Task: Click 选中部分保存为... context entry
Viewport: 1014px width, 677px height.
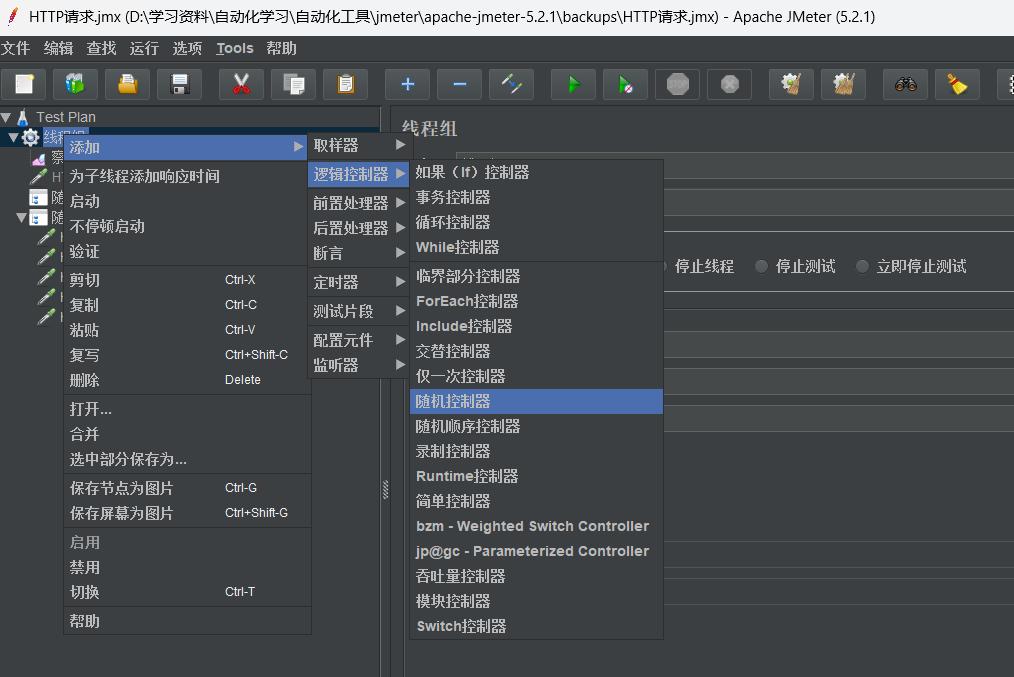Action: click(x=187, y=460)
